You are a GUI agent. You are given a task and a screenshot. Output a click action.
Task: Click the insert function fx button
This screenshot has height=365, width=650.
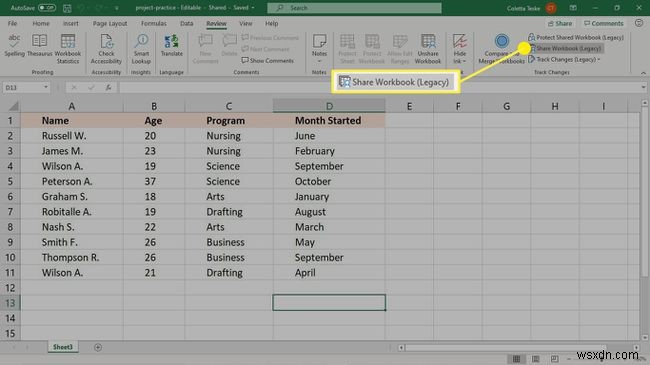(x=108, y=88)
